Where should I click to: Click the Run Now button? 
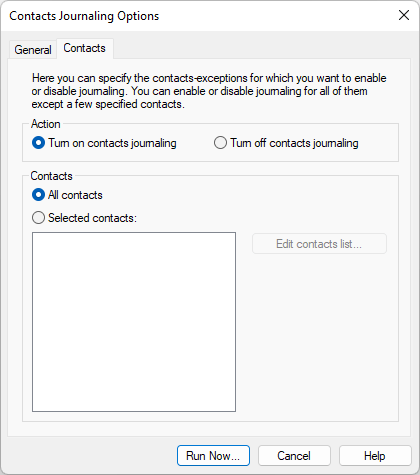pos(213,456)
